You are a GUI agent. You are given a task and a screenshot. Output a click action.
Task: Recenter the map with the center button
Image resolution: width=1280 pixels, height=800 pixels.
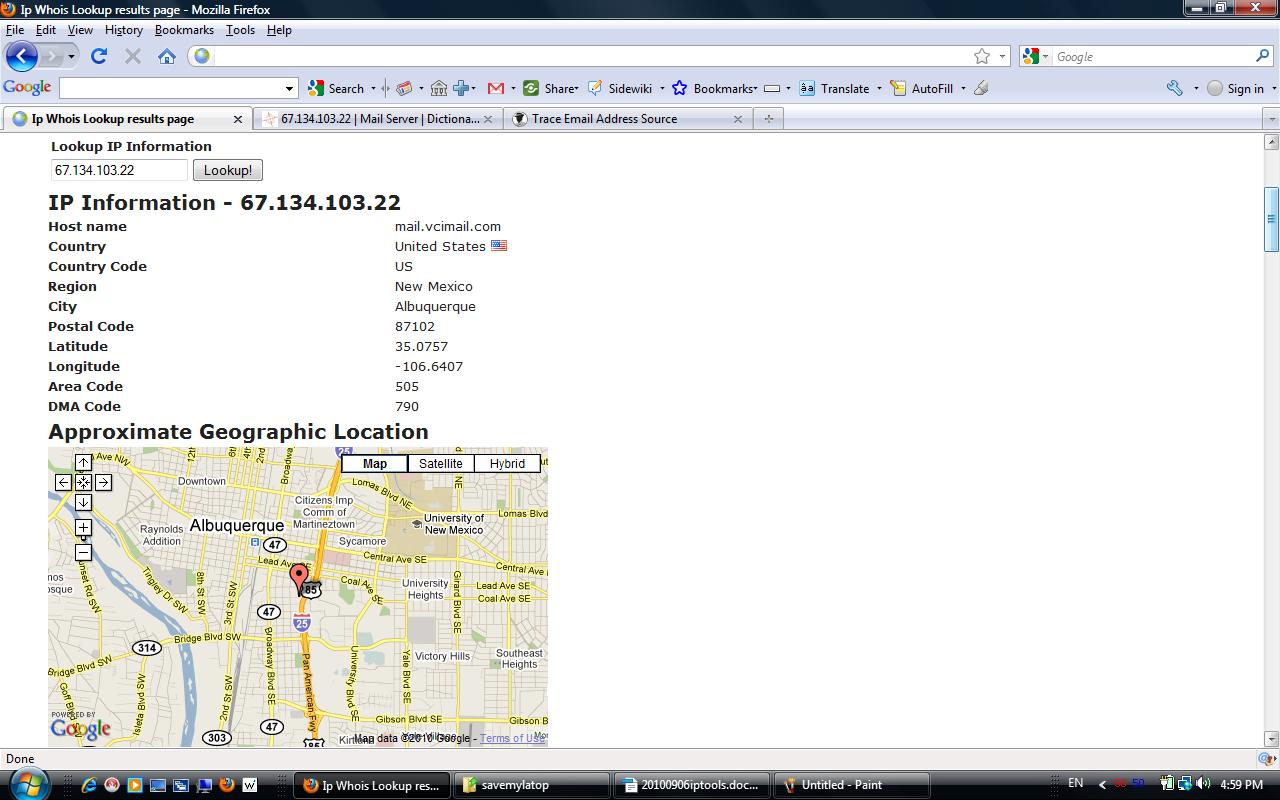[83, 482]
